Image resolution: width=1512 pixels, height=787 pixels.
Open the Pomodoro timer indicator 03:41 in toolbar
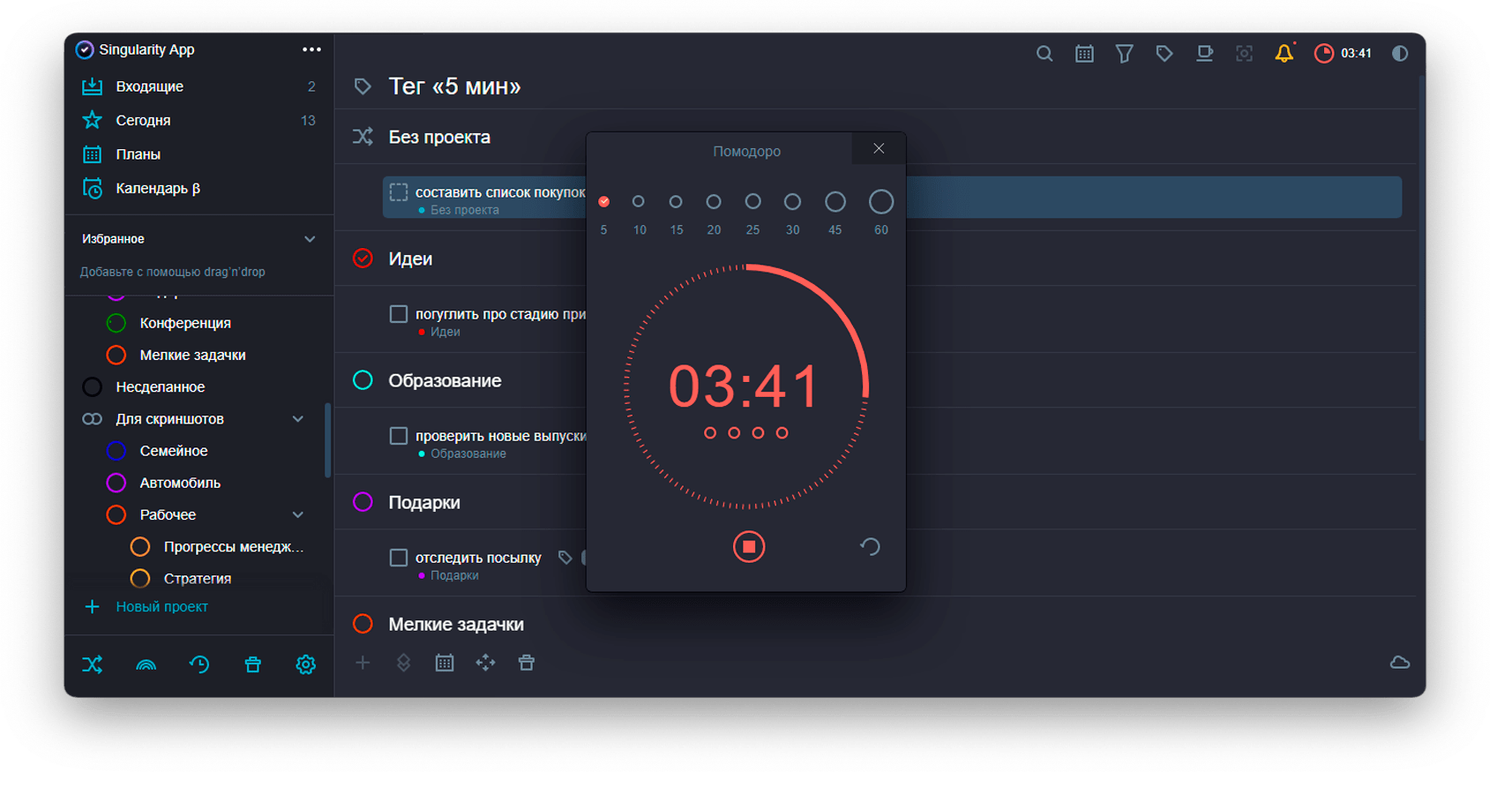1344,54
